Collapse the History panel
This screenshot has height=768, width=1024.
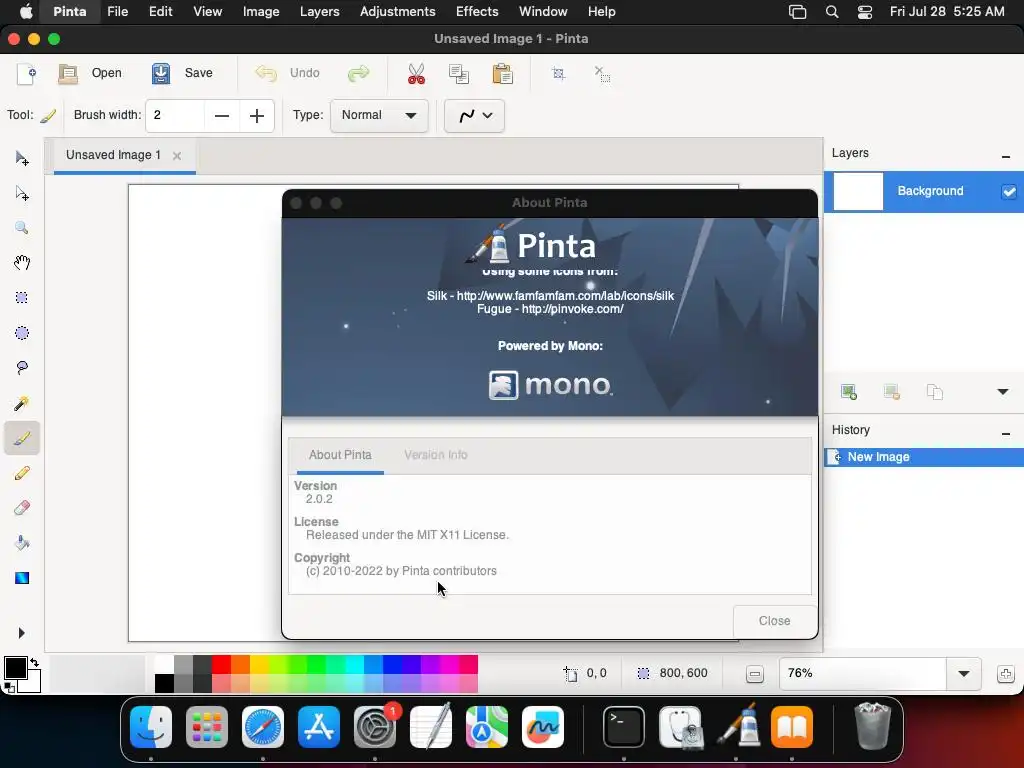(x=1006, y=434)
